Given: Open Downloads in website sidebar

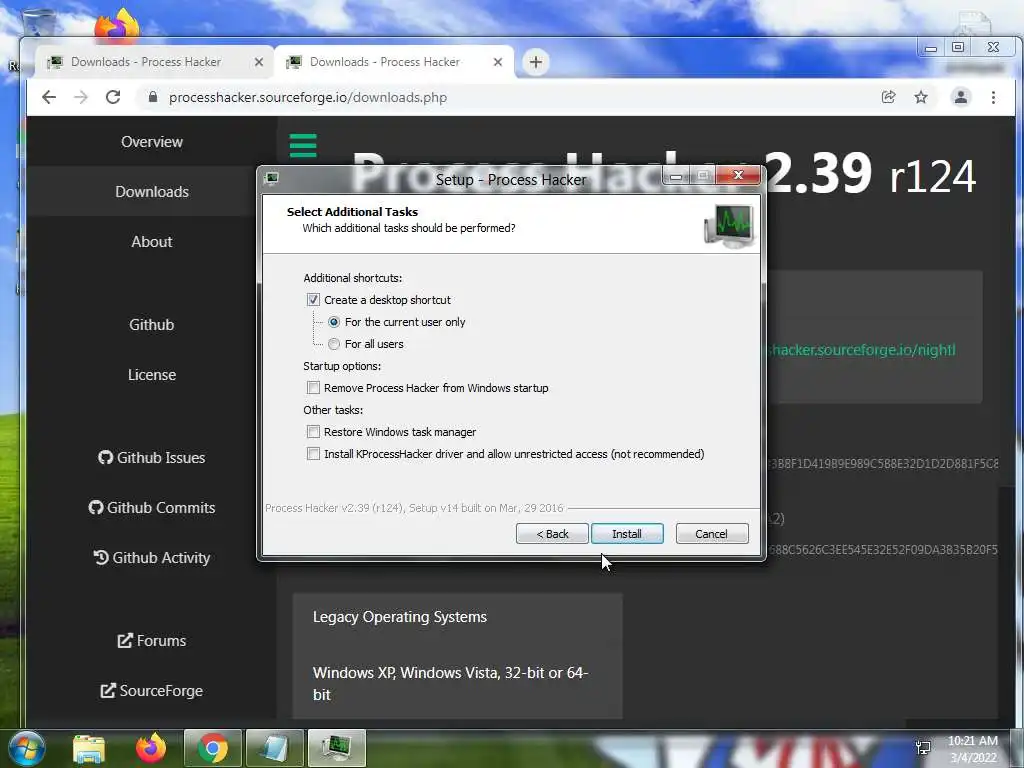Looking at the screenshot, I should [152, 191].
